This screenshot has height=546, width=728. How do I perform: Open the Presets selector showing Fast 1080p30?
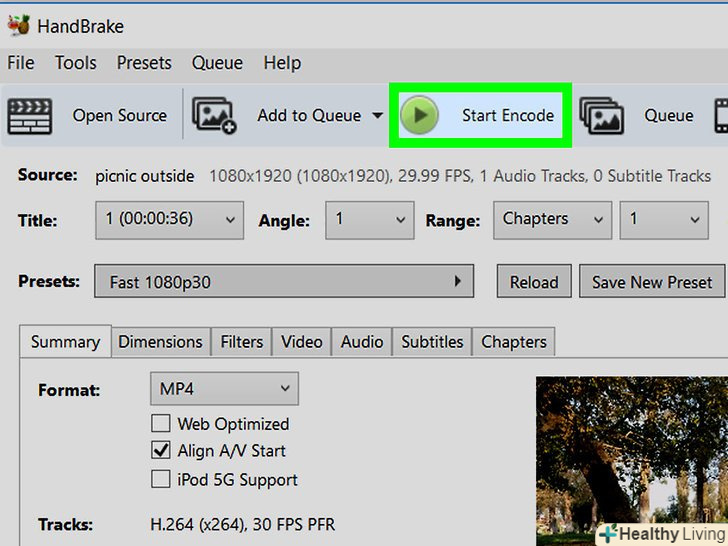284,281
